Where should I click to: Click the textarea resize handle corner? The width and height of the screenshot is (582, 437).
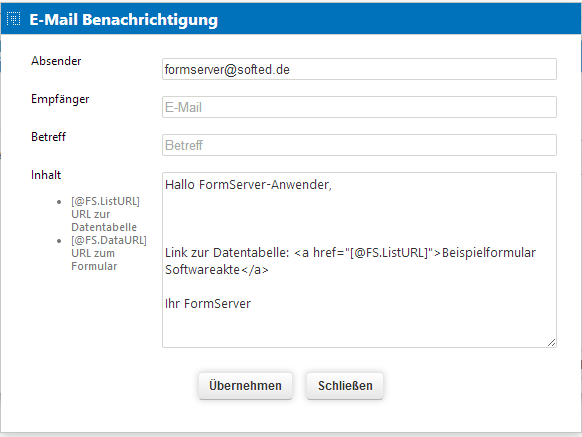coord(552,343)
